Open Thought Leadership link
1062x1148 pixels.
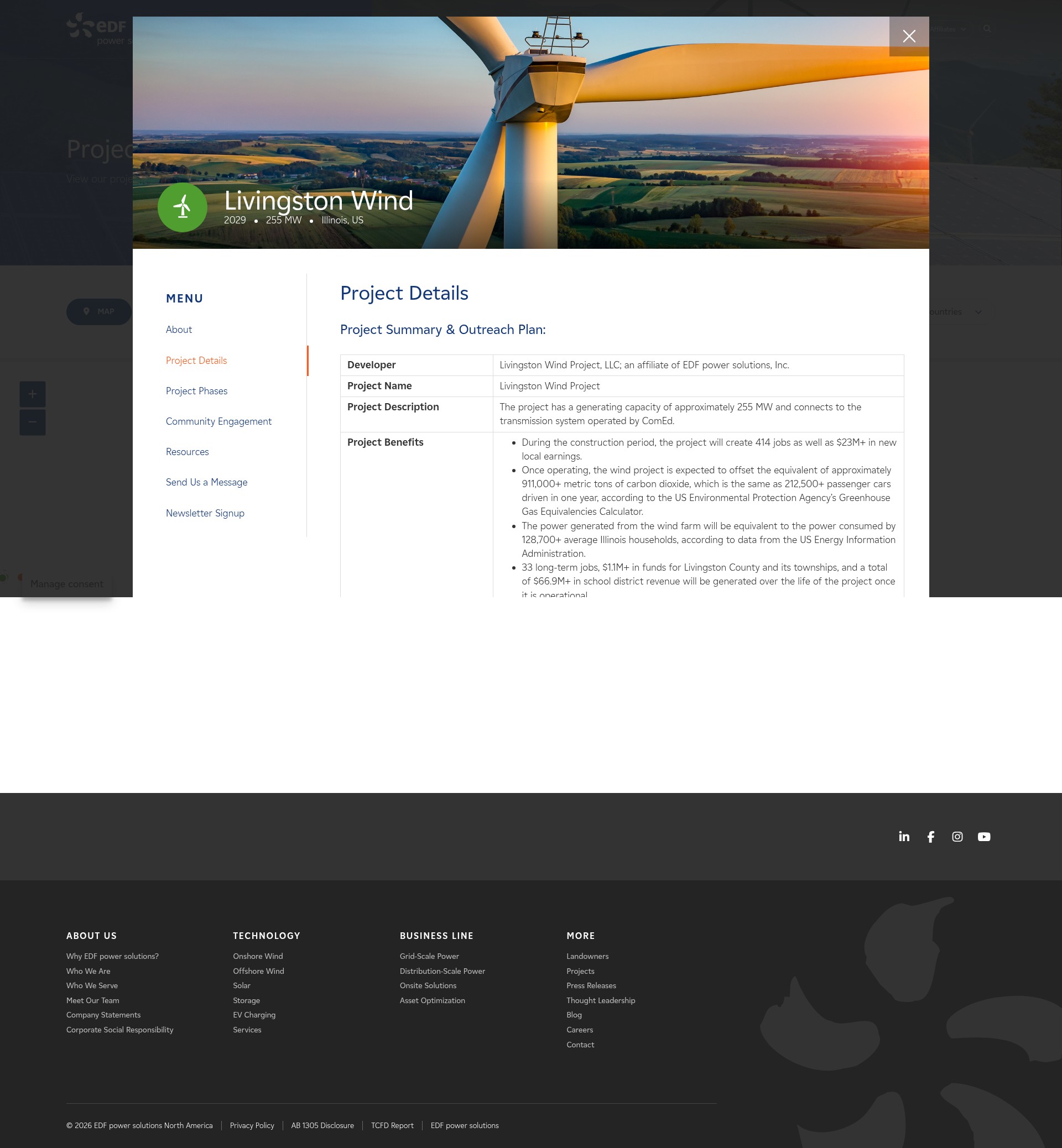[601, 1000]
